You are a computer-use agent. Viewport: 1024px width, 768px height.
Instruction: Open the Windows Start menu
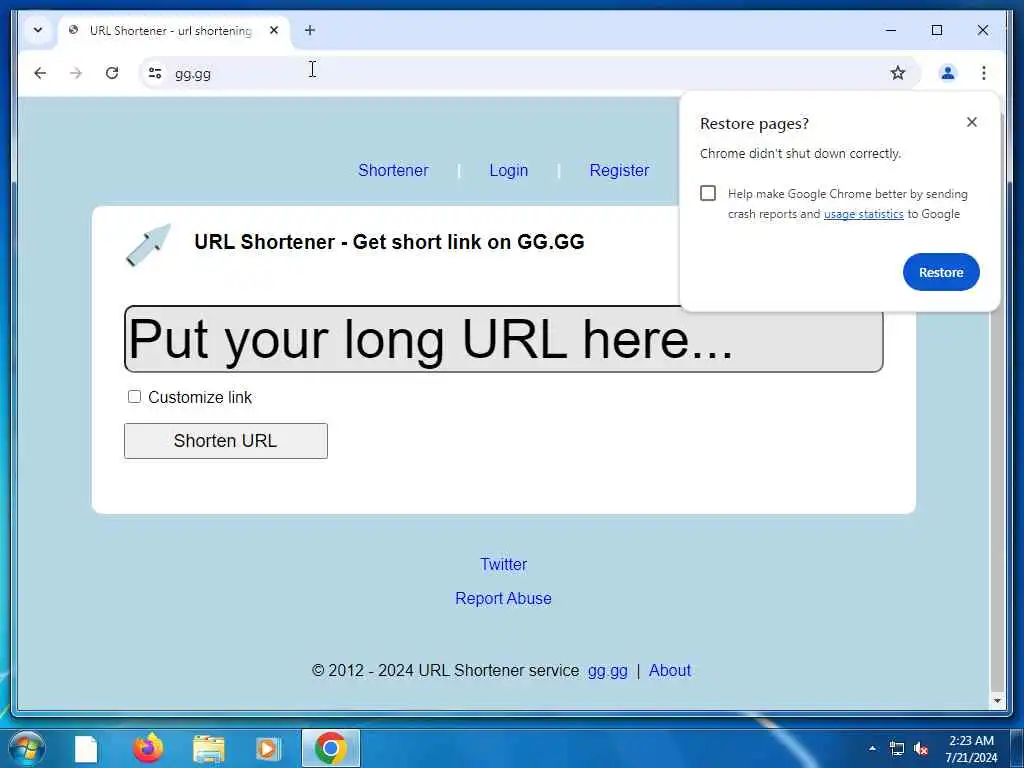point(27,748)
